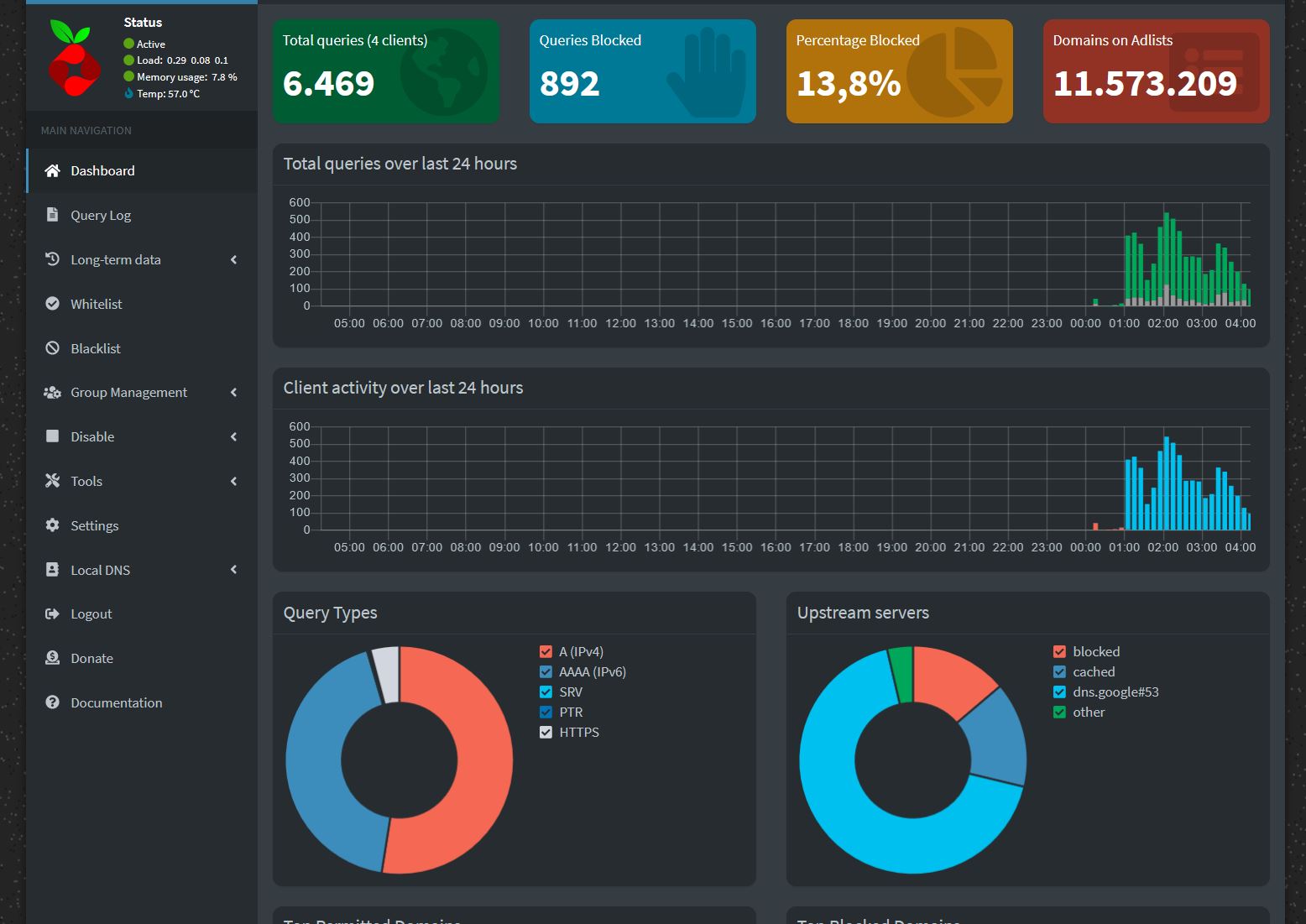Open the Blacklist page
1306x924 pixels.
click(142, 348)
